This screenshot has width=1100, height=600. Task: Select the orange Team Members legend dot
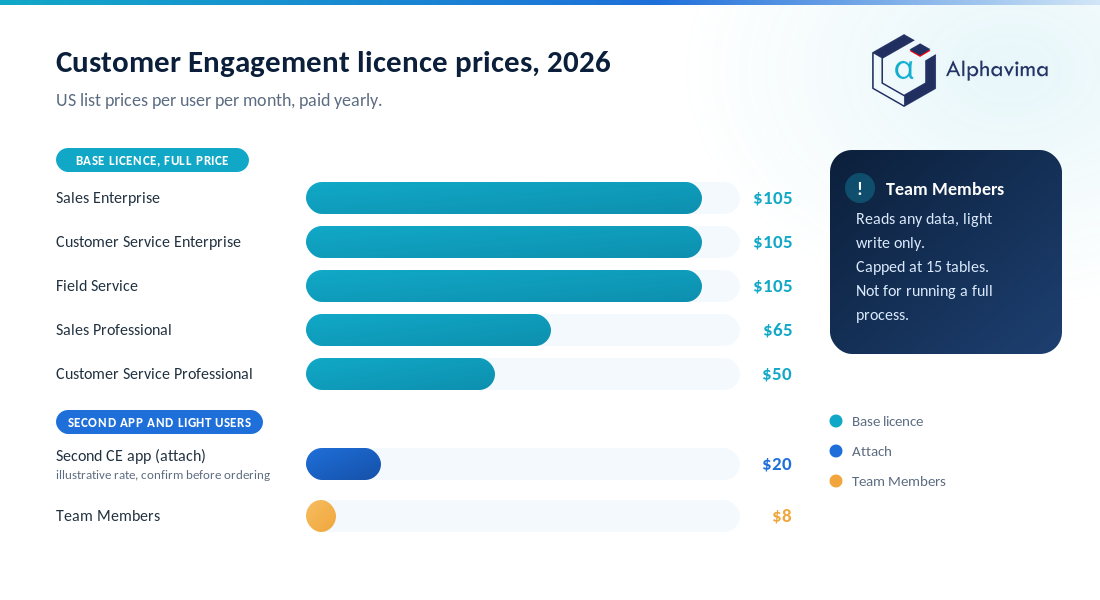click(x=836, y=481)
